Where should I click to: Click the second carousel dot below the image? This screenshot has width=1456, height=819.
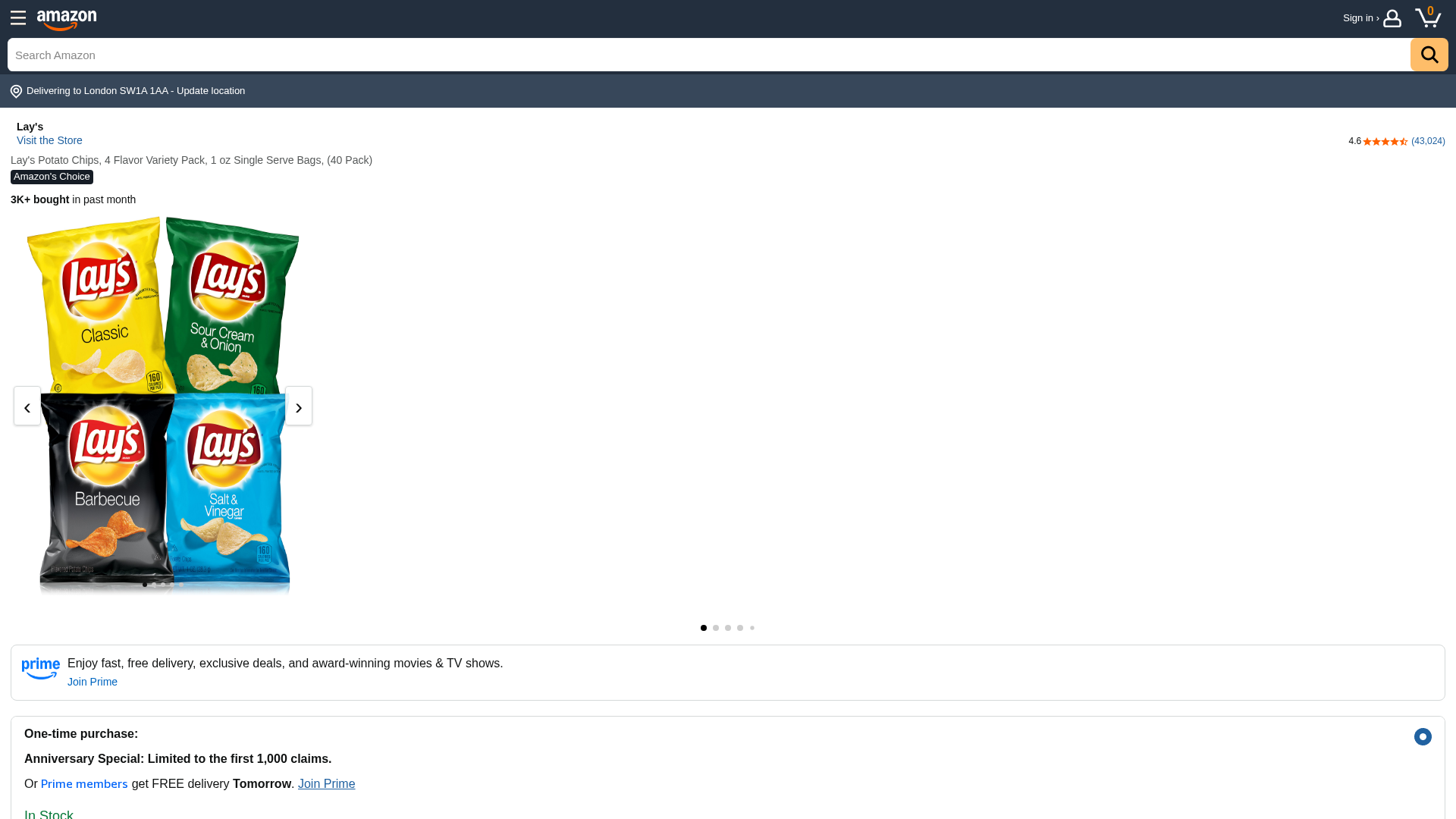(716, 628)
